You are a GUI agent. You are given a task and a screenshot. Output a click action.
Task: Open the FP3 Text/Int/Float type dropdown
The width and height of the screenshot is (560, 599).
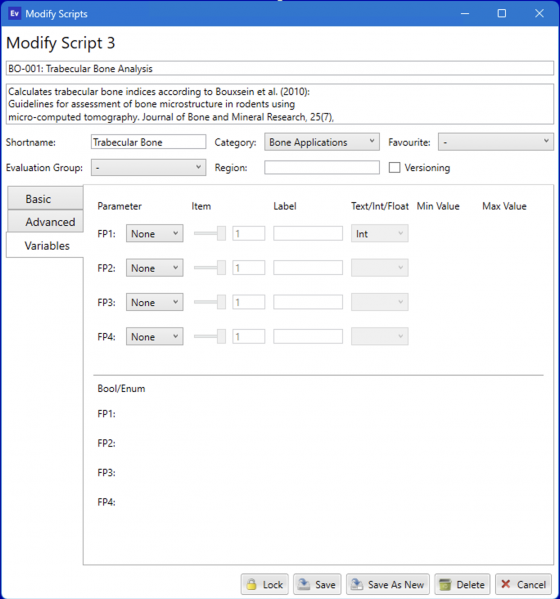pos(379,302)
